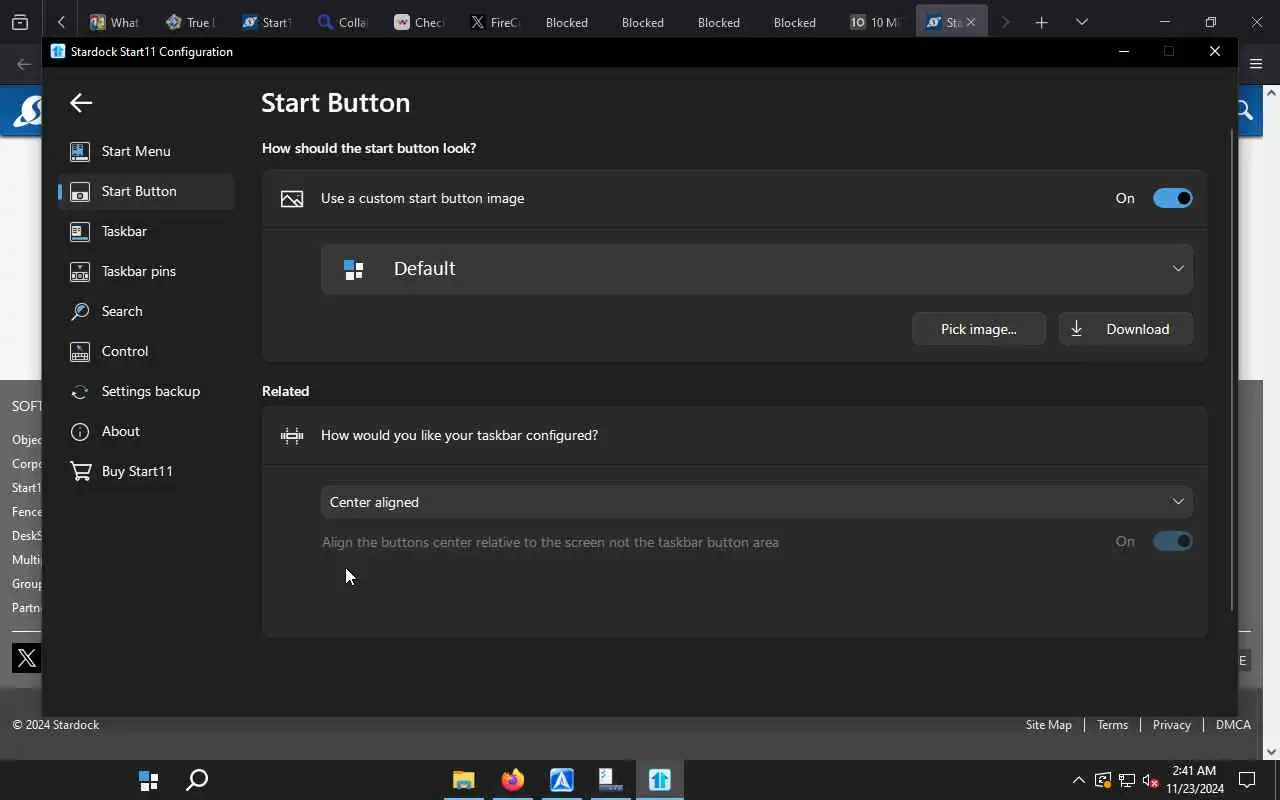1280x800 pixels.
Task: Open the browser hamburger menu
Action: pos(1256,64)
